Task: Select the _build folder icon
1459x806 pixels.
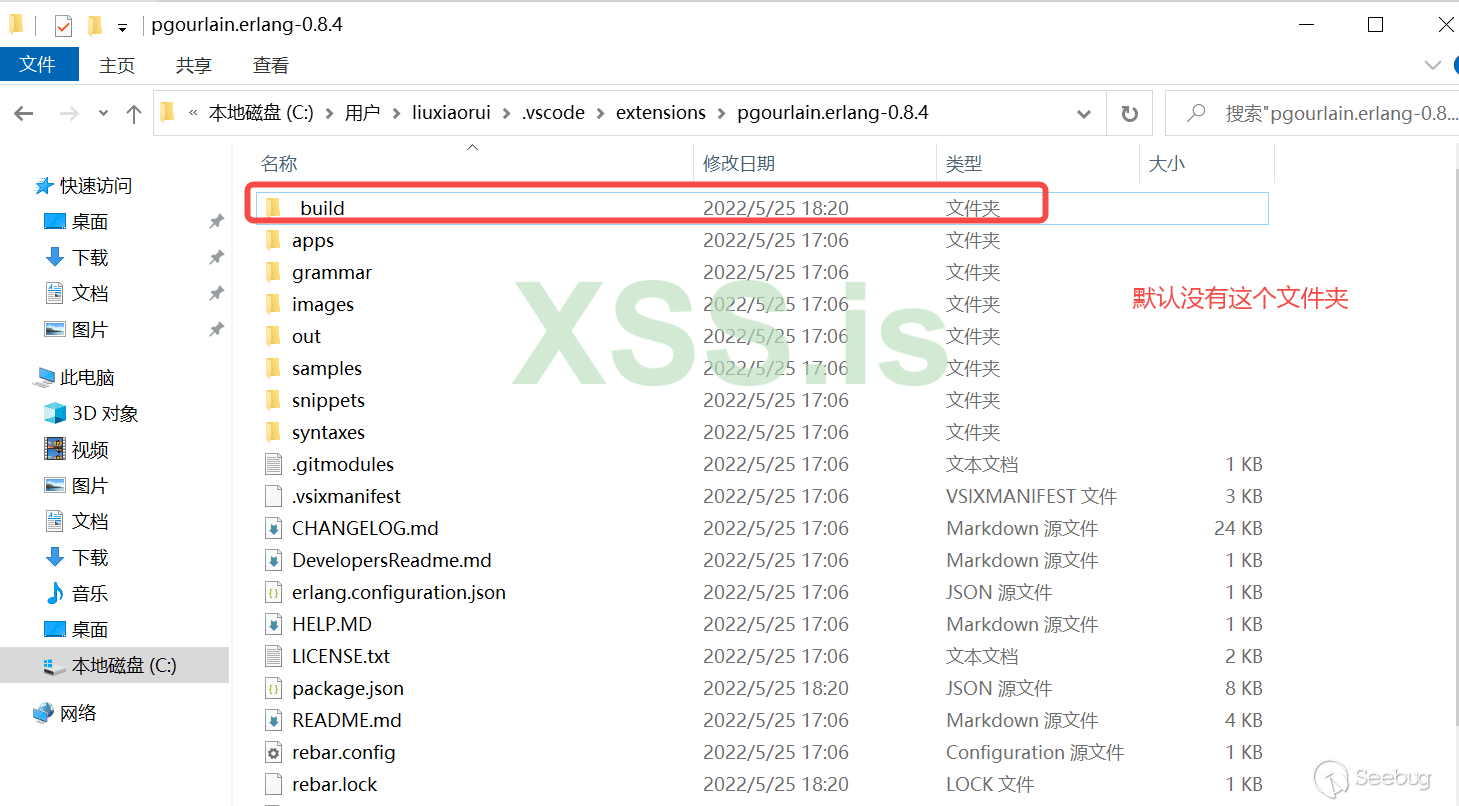Action: coord(273,208)
